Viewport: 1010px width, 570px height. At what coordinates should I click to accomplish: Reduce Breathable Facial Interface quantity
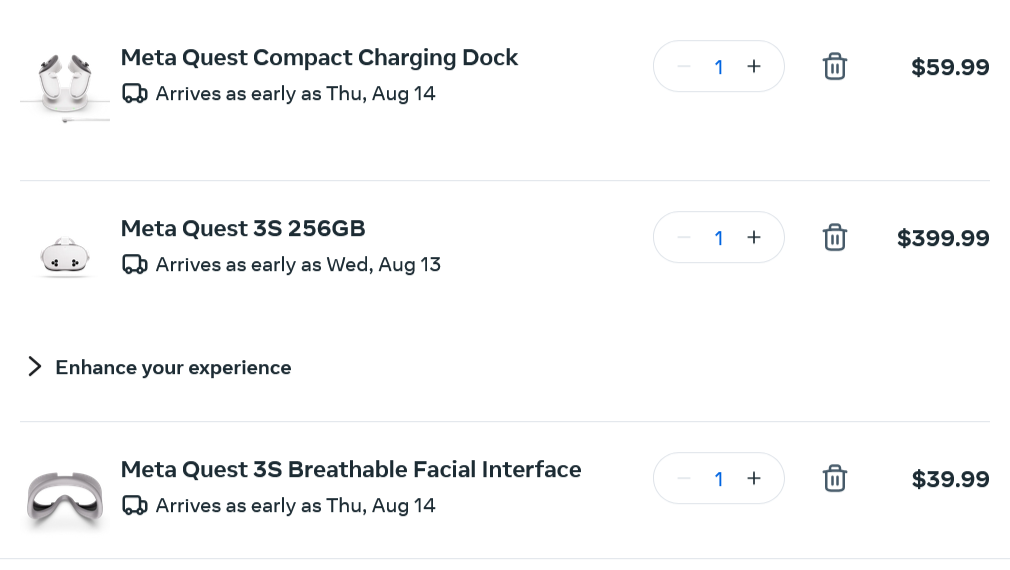click(684, 479)
